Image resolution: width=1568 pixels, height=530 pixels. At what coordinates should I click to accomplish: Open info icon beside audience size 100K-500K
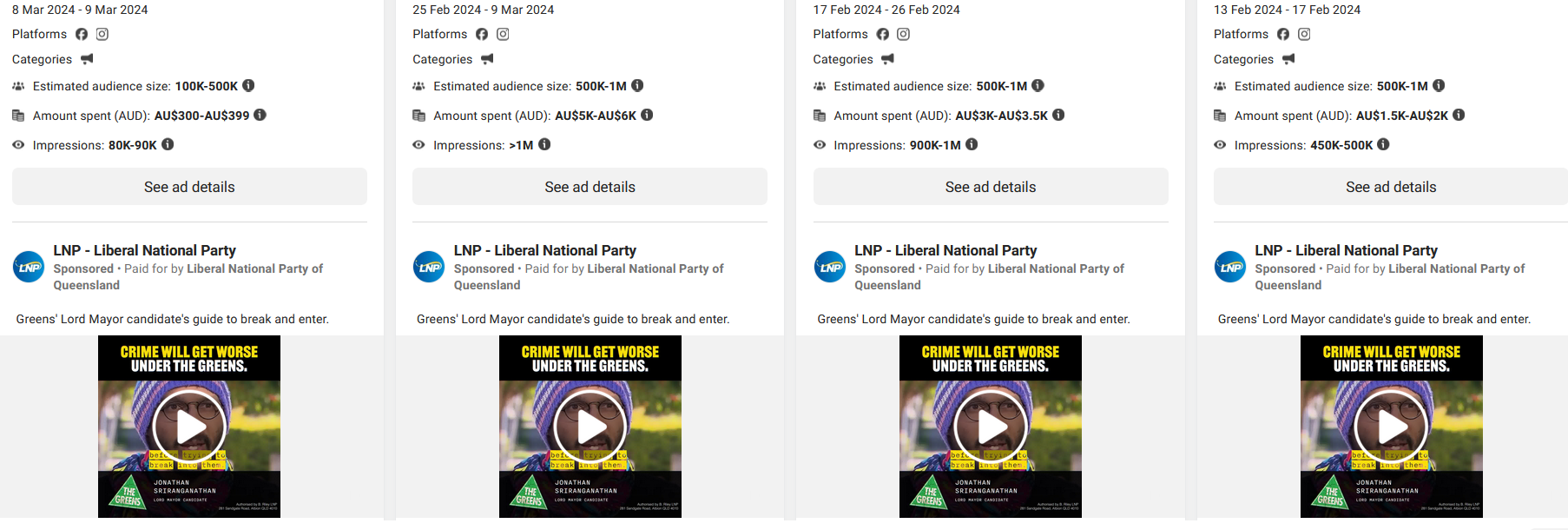point(248,85)
